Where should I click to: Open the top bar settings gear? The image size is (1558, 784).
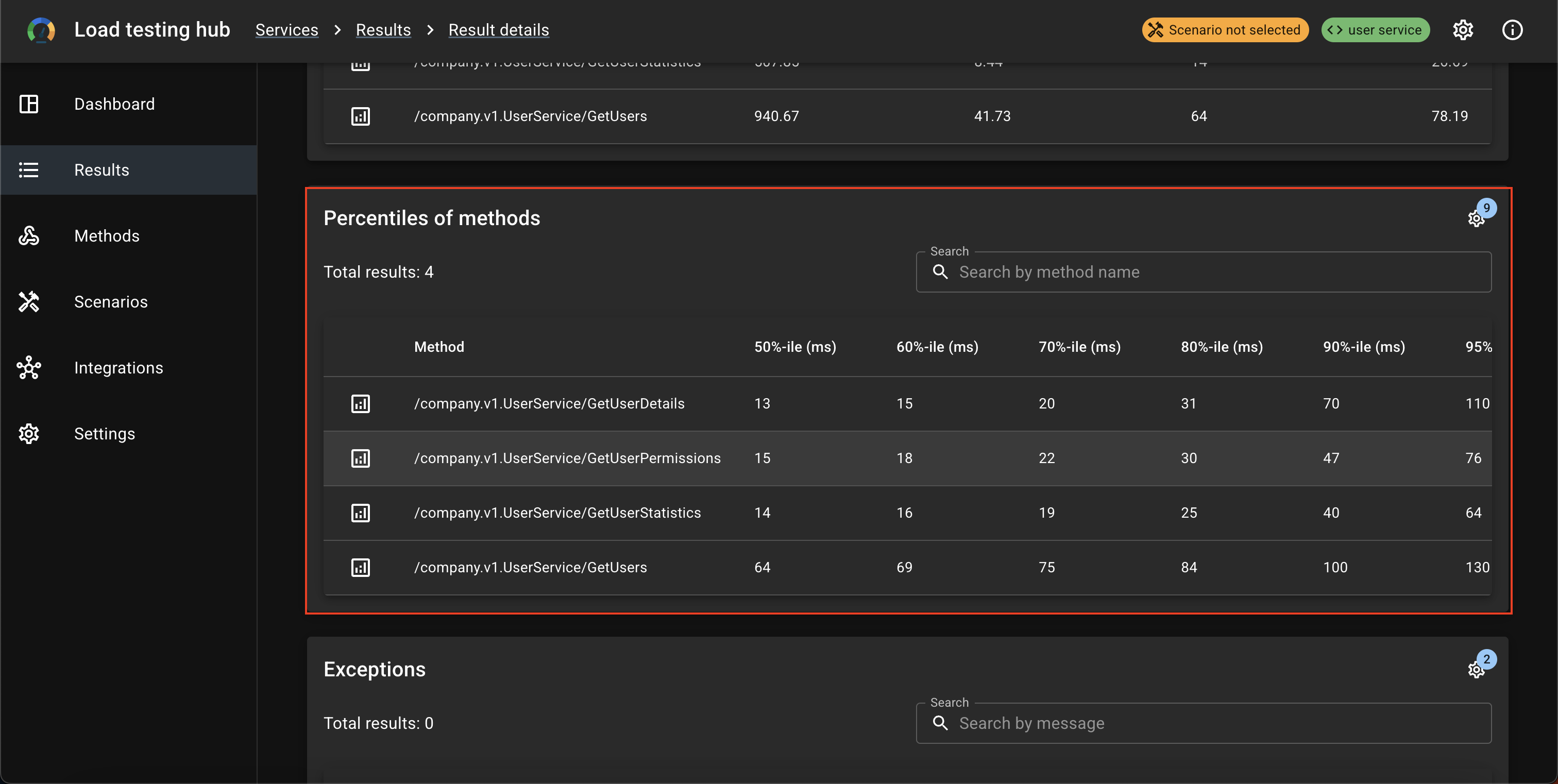1463,30
